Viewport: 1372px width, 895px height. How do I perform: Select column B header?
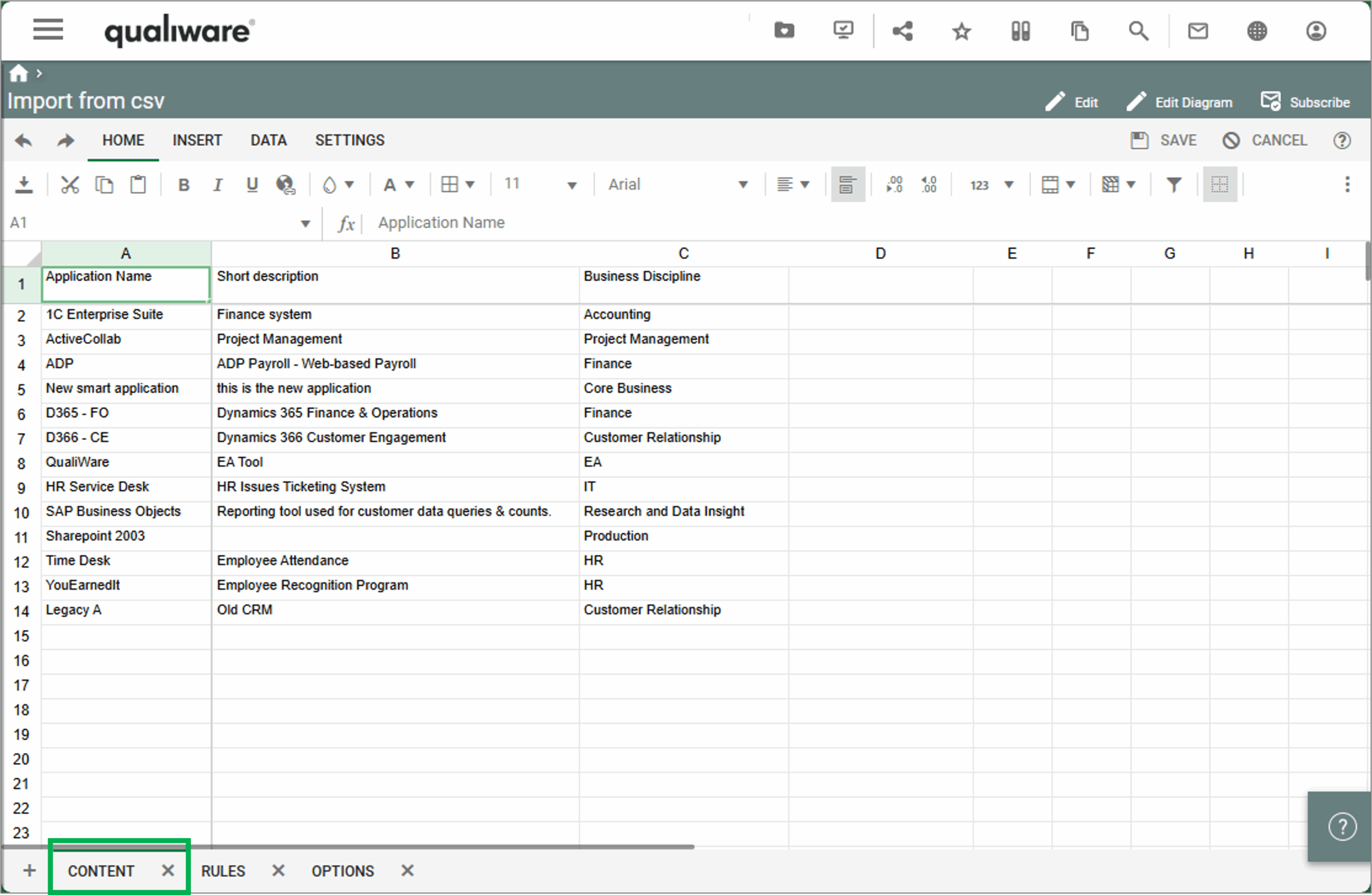[x=395, y=253]
